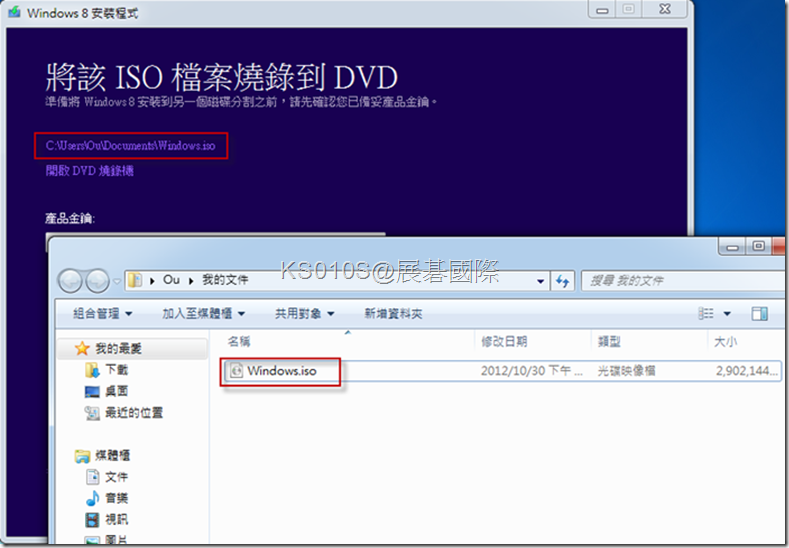Open the 加入至媒體櫃 dropdown
Viewport: 789px width, 548px height.
click(x=203, y=314)
